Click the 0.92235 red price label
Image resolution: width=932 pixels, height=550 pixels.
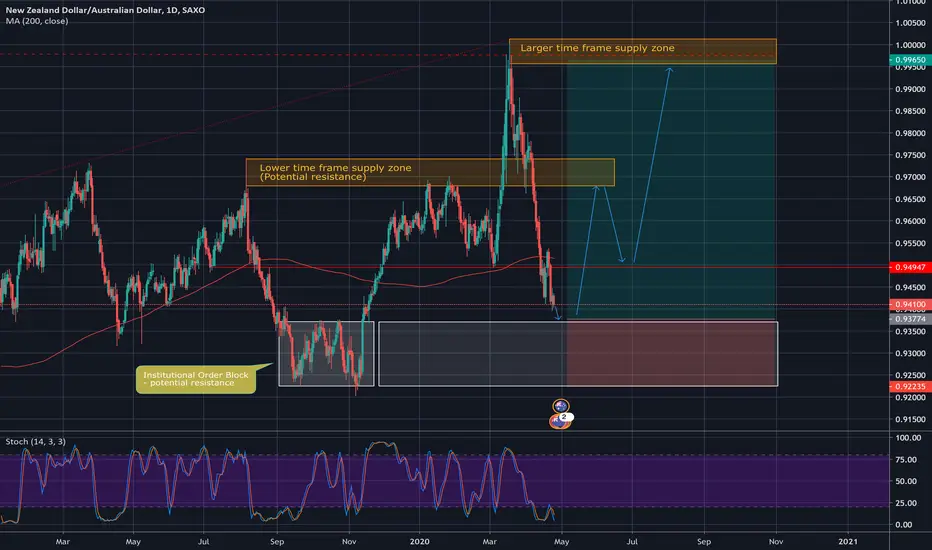(x=909, y=386)
